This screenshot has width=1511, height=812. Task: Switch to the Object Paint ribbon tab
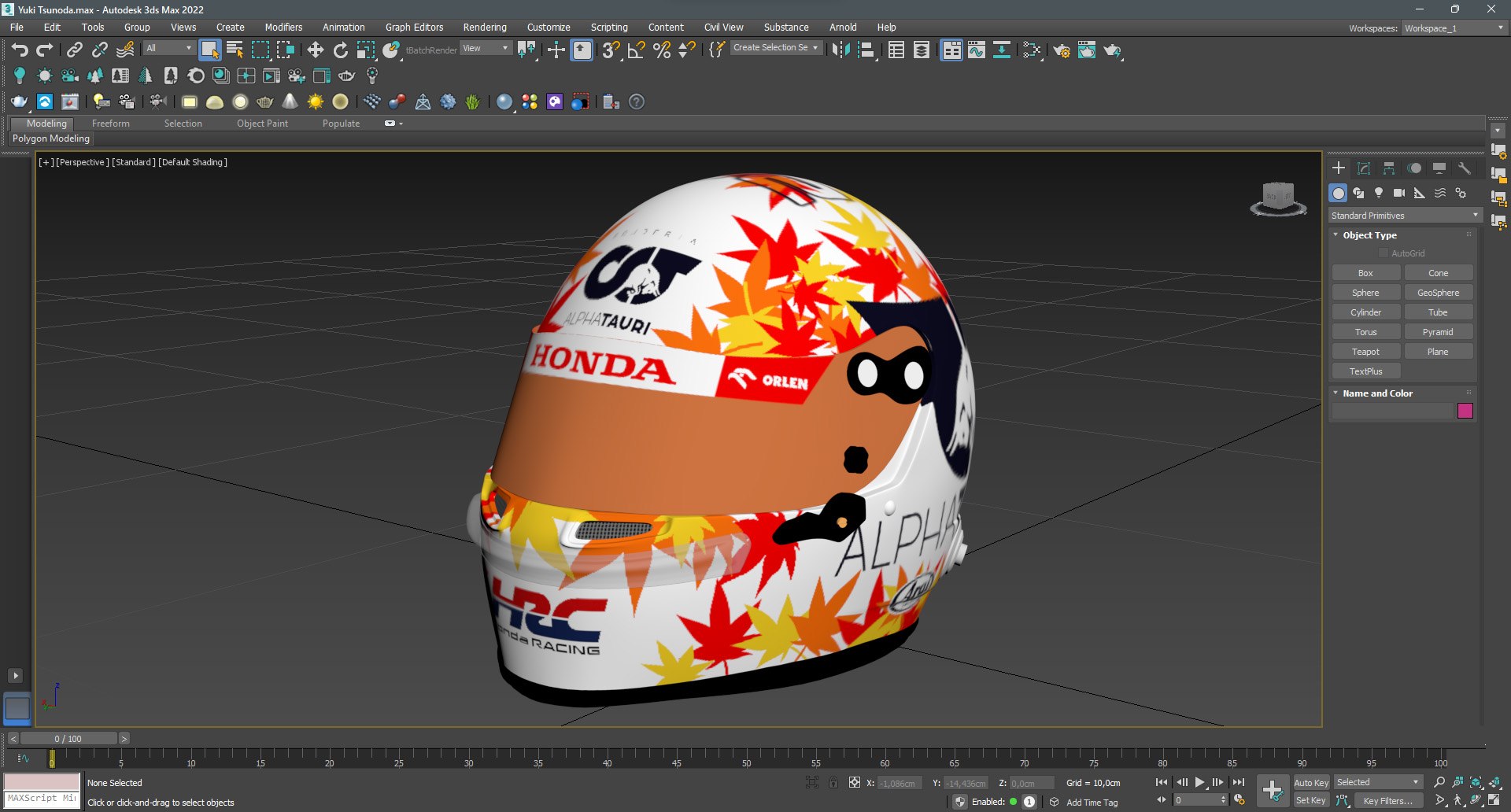(262, 124)
